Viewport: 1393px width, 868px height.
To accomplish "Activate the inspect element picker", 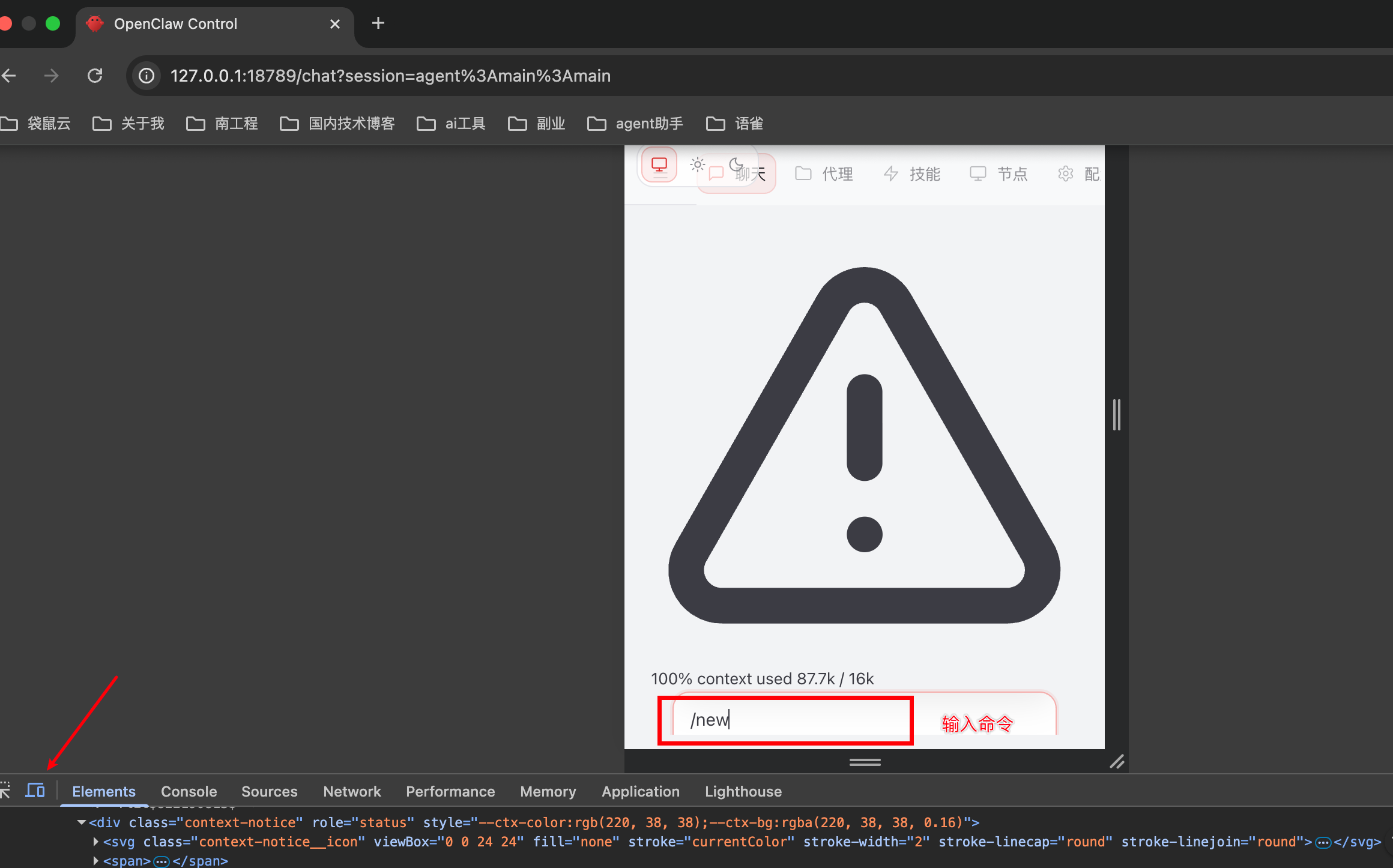I will (x=5, y=791).
